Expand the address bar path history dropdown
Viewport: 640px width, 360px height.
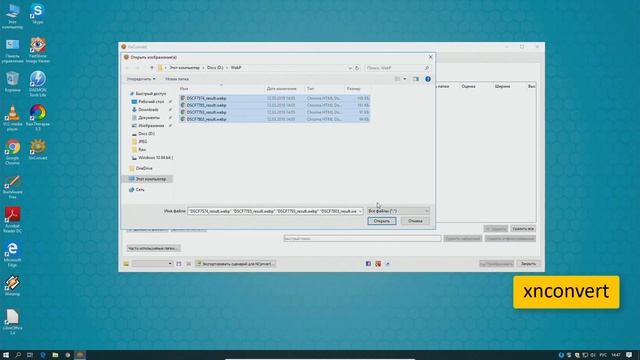[x=350, y=68]
